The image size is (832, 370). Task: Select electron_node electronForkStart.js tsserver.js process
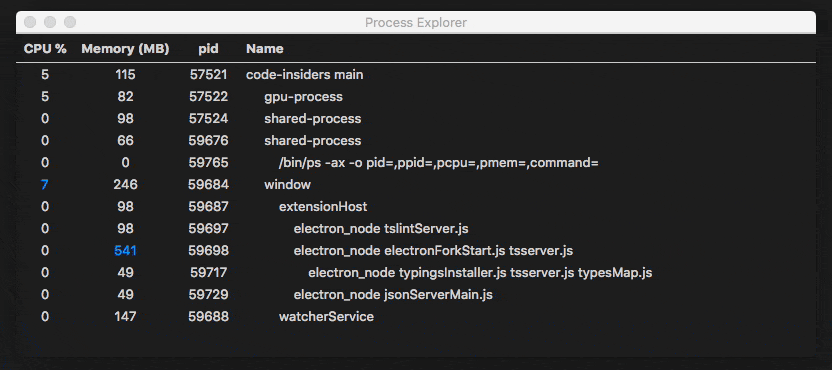pos(416,251)
